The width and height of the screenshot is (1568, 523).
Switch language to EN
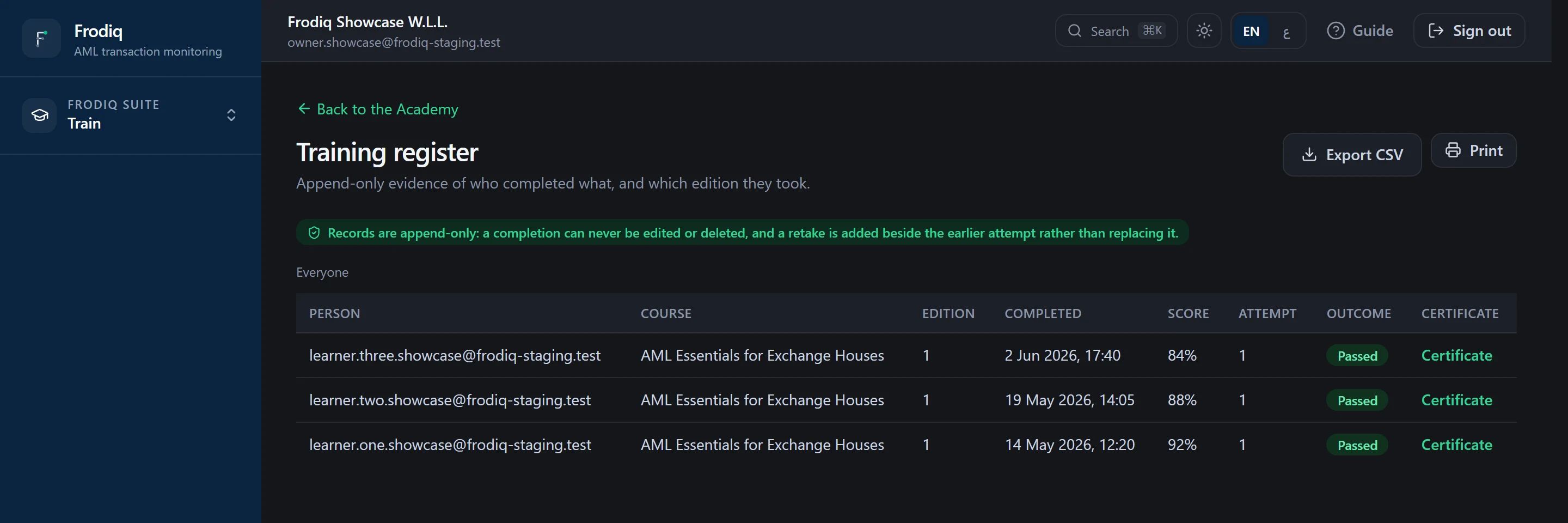coord(1251,31)
